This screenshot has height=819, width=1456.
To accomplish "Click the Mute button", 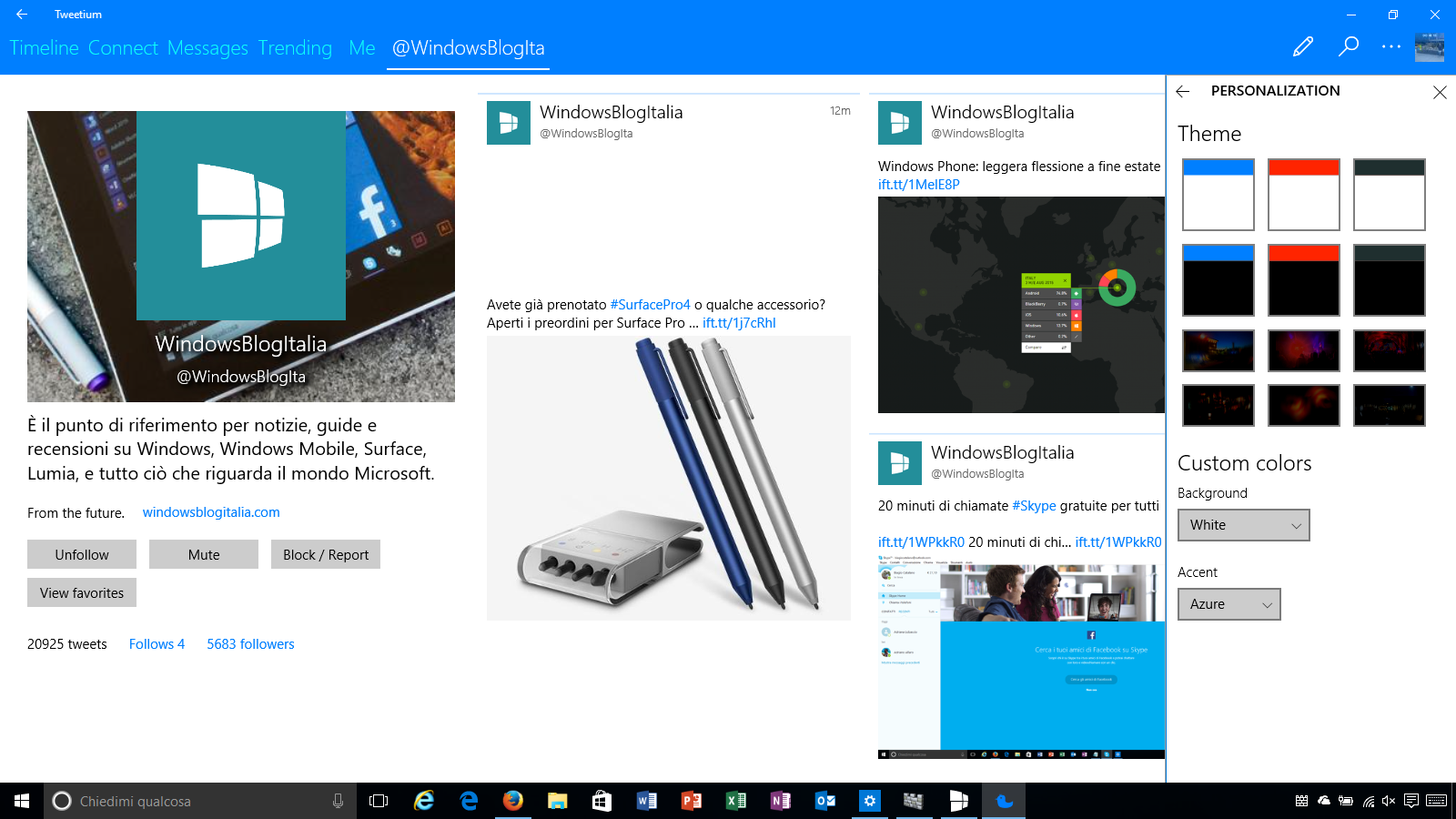I will 204,554.
